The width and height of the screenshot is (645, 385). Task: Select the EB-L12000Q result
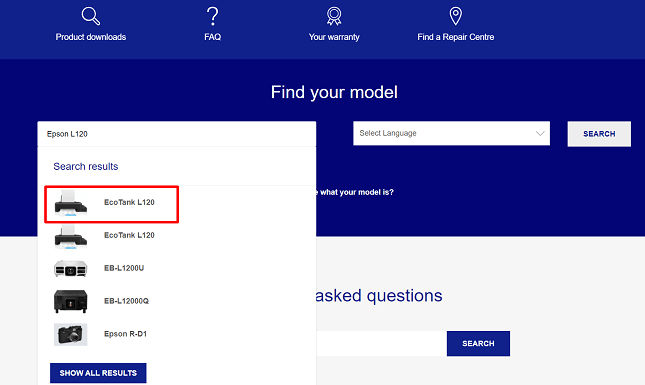coord(126,301)
